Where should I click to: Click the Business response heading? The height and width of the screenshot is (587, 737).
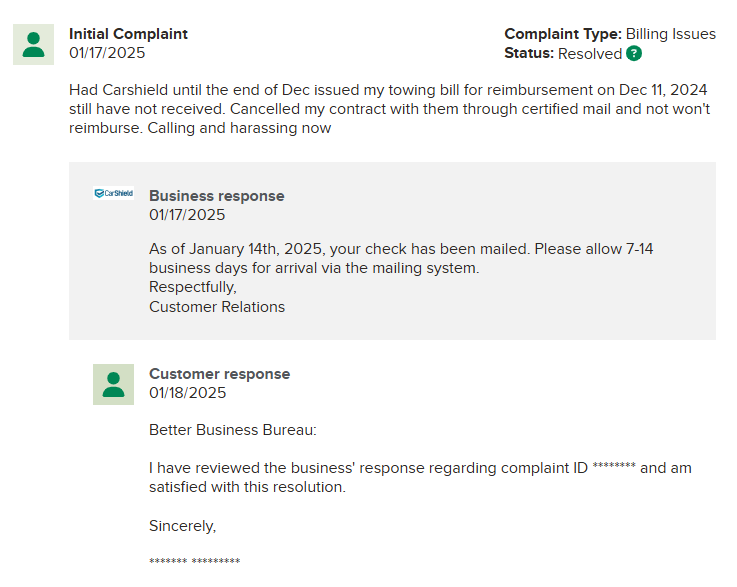[x=216, y=196]
